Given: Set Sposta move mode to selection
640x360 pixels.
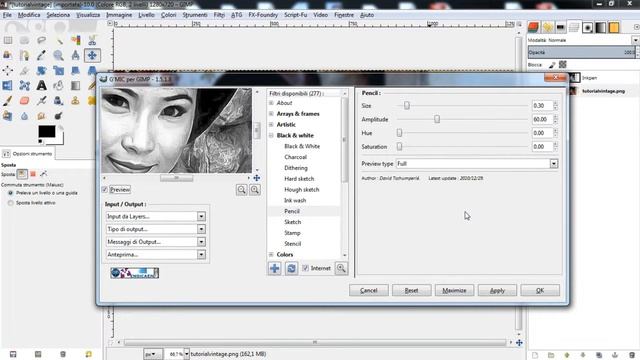Looking at the screenshot, I should coord(33,174).
